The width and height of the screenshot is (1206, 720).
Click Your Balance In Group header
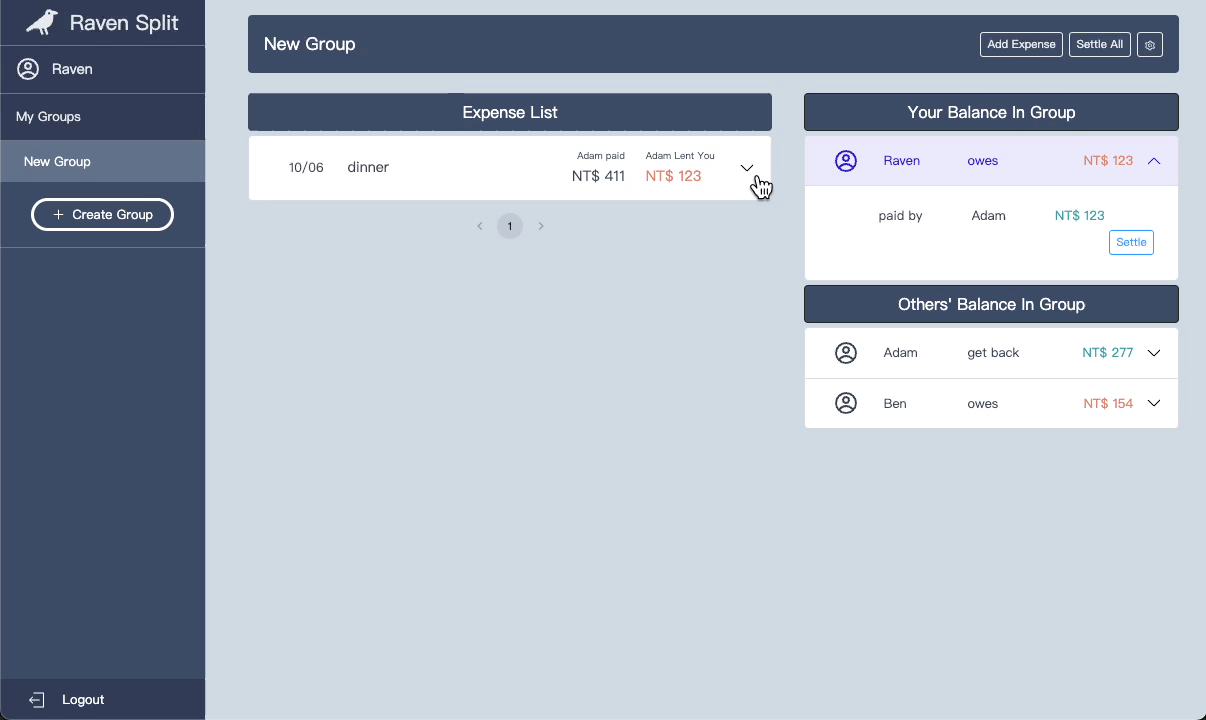click(991, 112)
